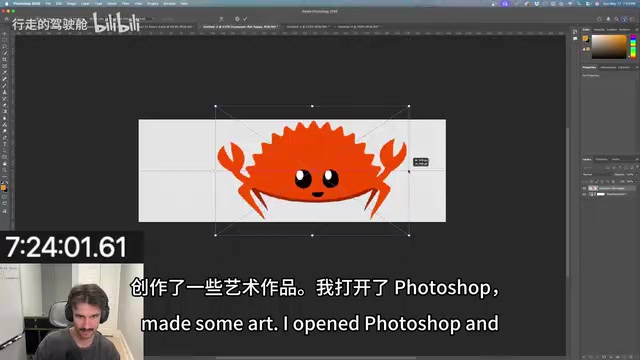Screen dimensions: 640x360
Task: Select the Clone Stamp tool
Action: pyautogui.click(x=4, y=92)
